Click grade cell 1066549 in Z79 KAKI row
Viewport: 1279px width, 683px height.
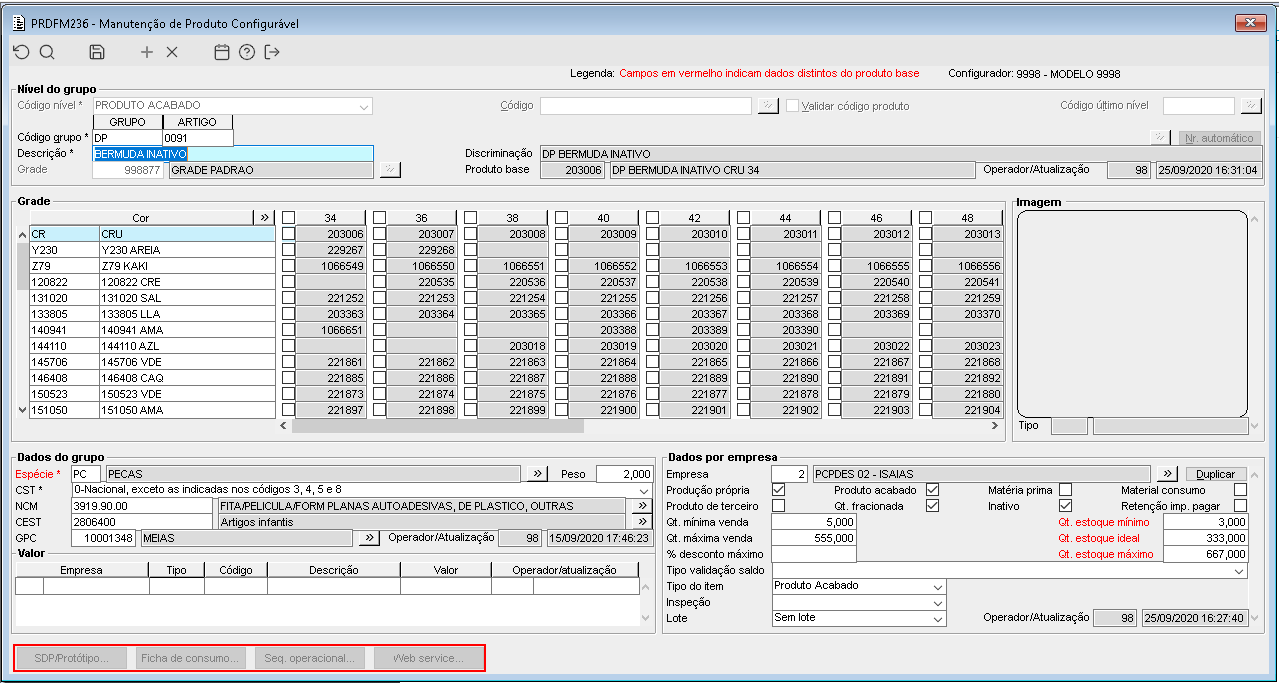(x=331, y=266)
